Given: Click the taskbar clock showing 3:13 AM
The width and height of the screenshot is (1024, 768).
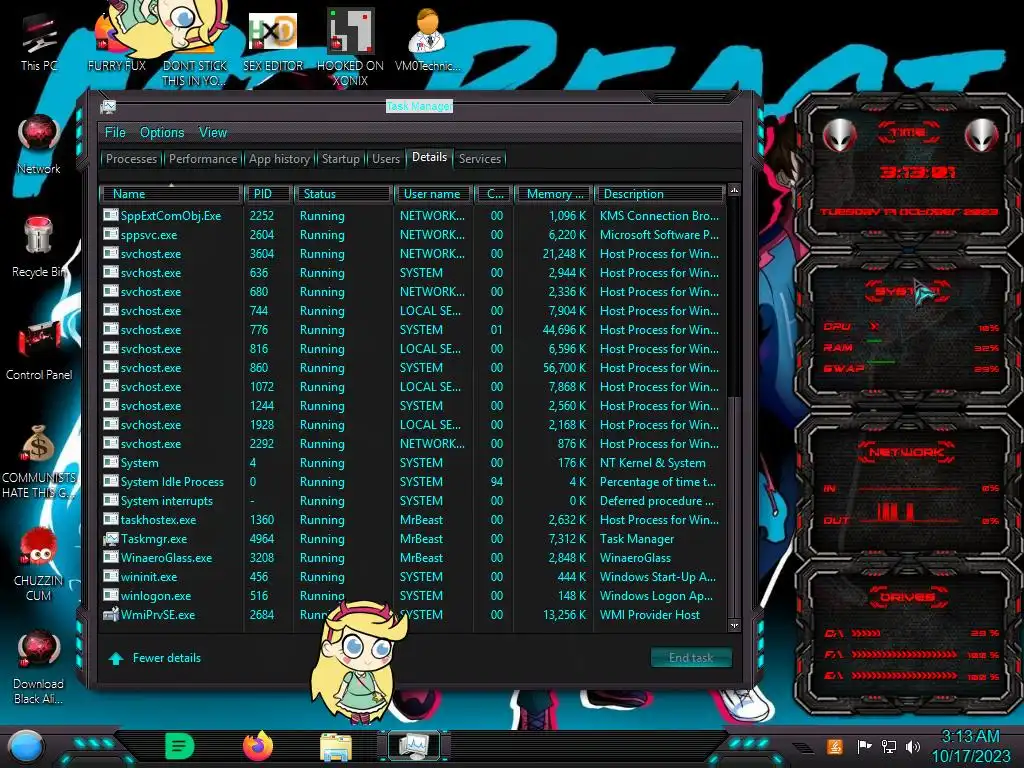Looking at the screenshot, I should click(970, 746).
